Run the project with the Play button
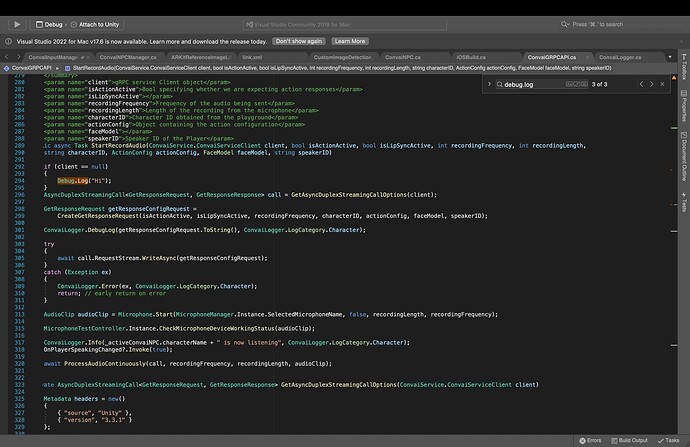 [x=17, y=25]
